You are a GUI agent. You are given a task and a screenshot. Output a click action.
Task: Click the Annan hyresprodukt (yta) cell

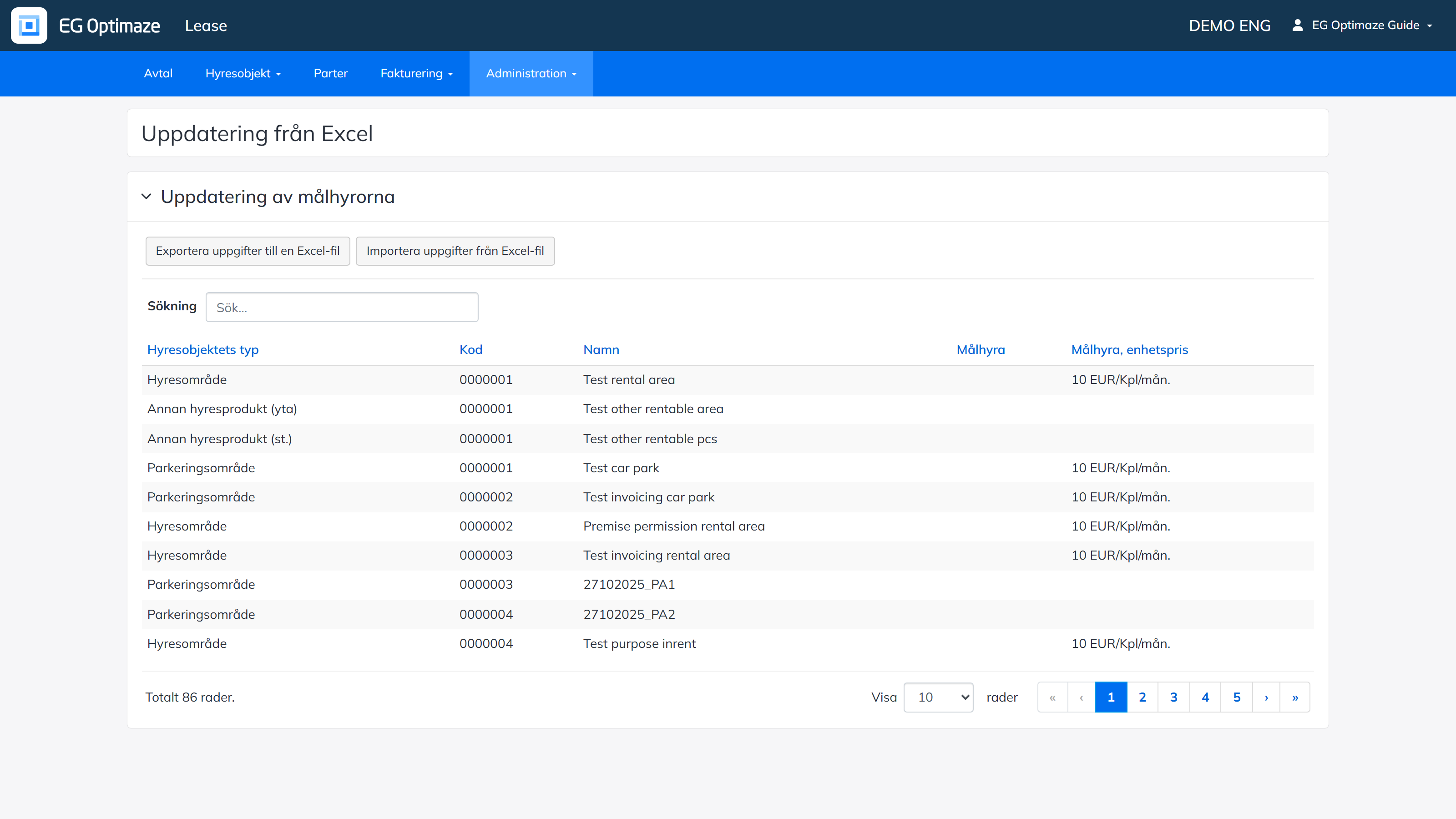(x=222, y=409)
